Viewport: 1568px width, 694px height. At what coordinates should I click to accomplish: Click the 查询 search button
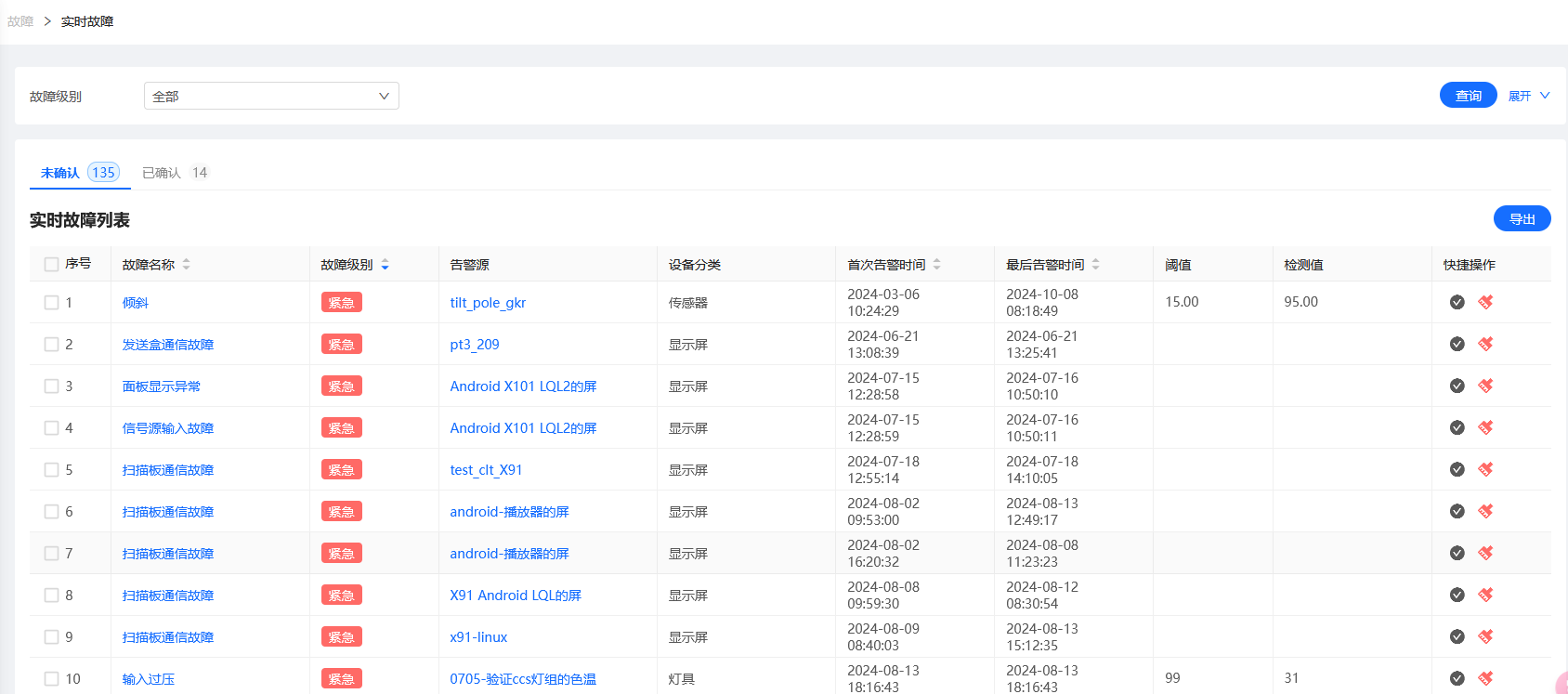point(1468,96)
